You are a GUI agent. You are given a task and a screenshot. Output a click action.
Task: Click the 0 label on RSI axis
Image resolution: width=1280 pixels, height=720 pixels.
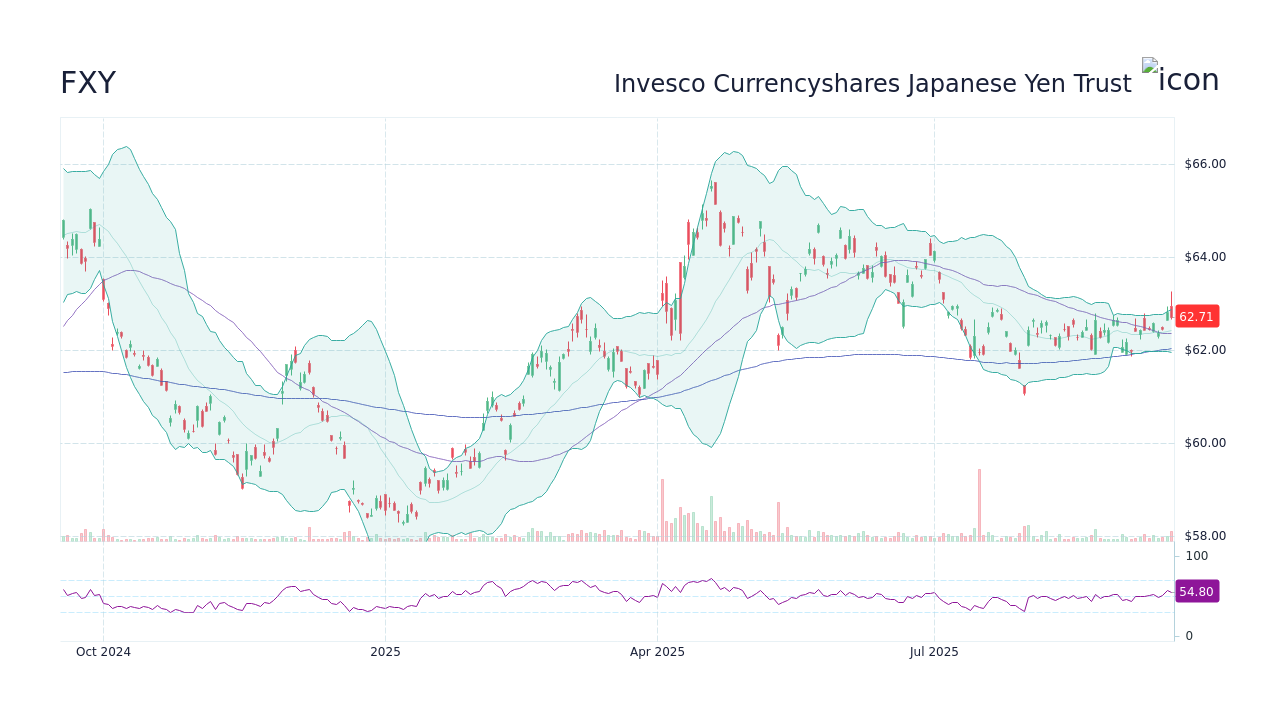[1189, 636]
